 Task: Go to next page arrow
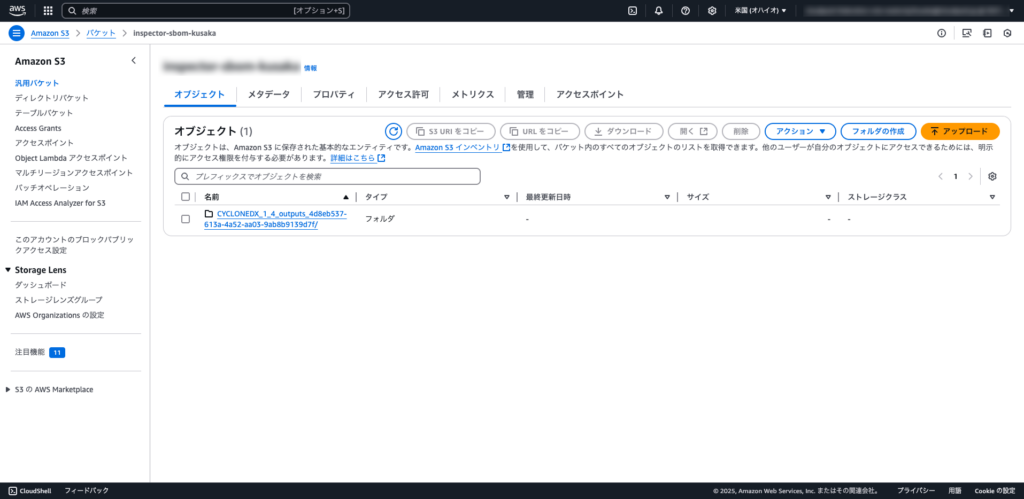point(970,176)
